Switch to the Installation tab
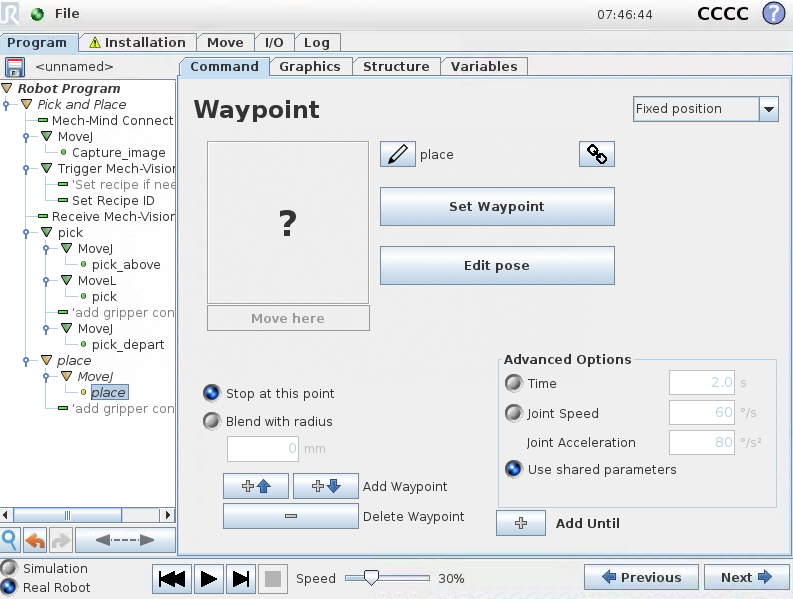 pos(137,42)
